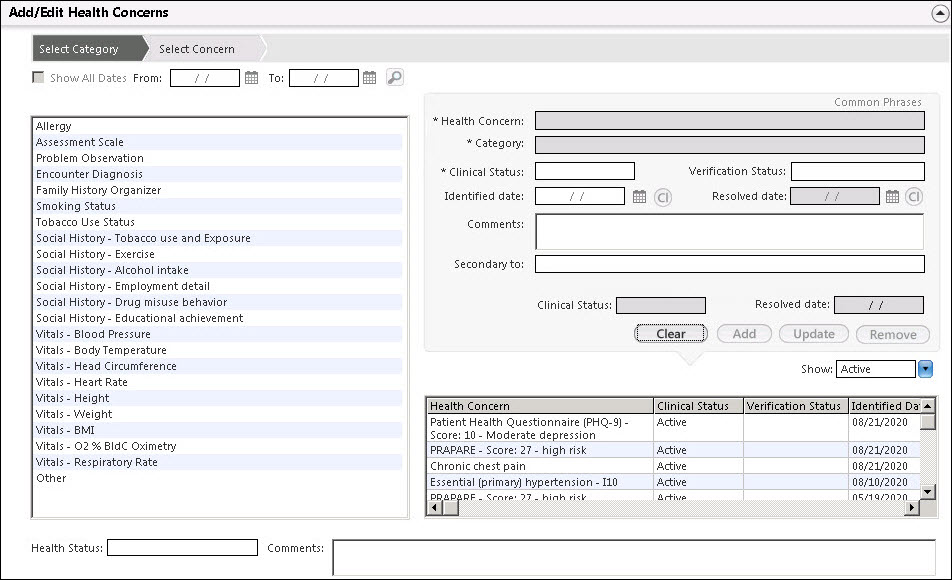952x580 pixels.
Task: Click the Category field
Action: coord(729,145)
